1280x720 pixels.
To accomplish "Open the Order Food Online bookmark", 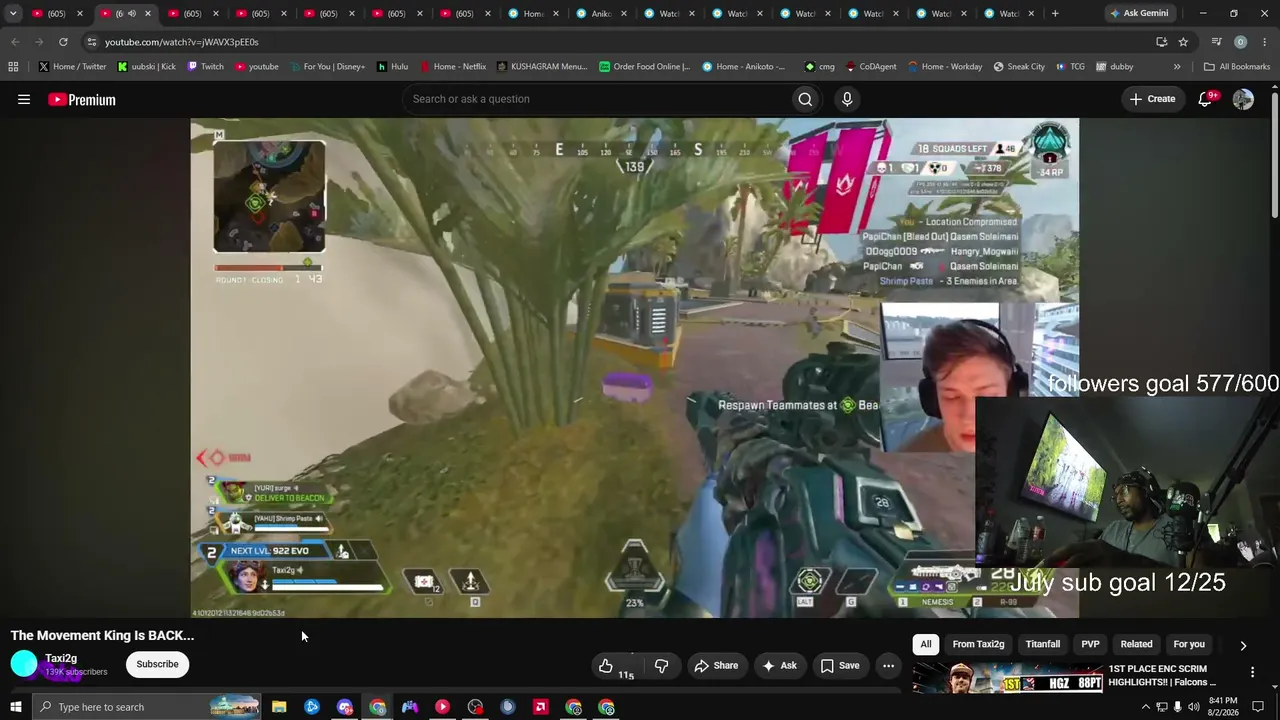I will click(x=645, y=67).
